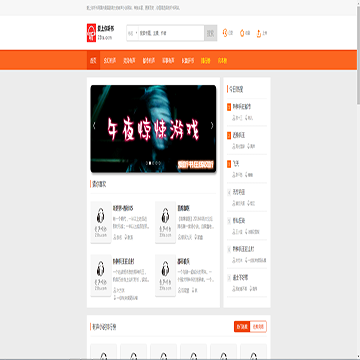
Task: Open the last yellow item in the navigation bar
Action: tap(222, 61)
